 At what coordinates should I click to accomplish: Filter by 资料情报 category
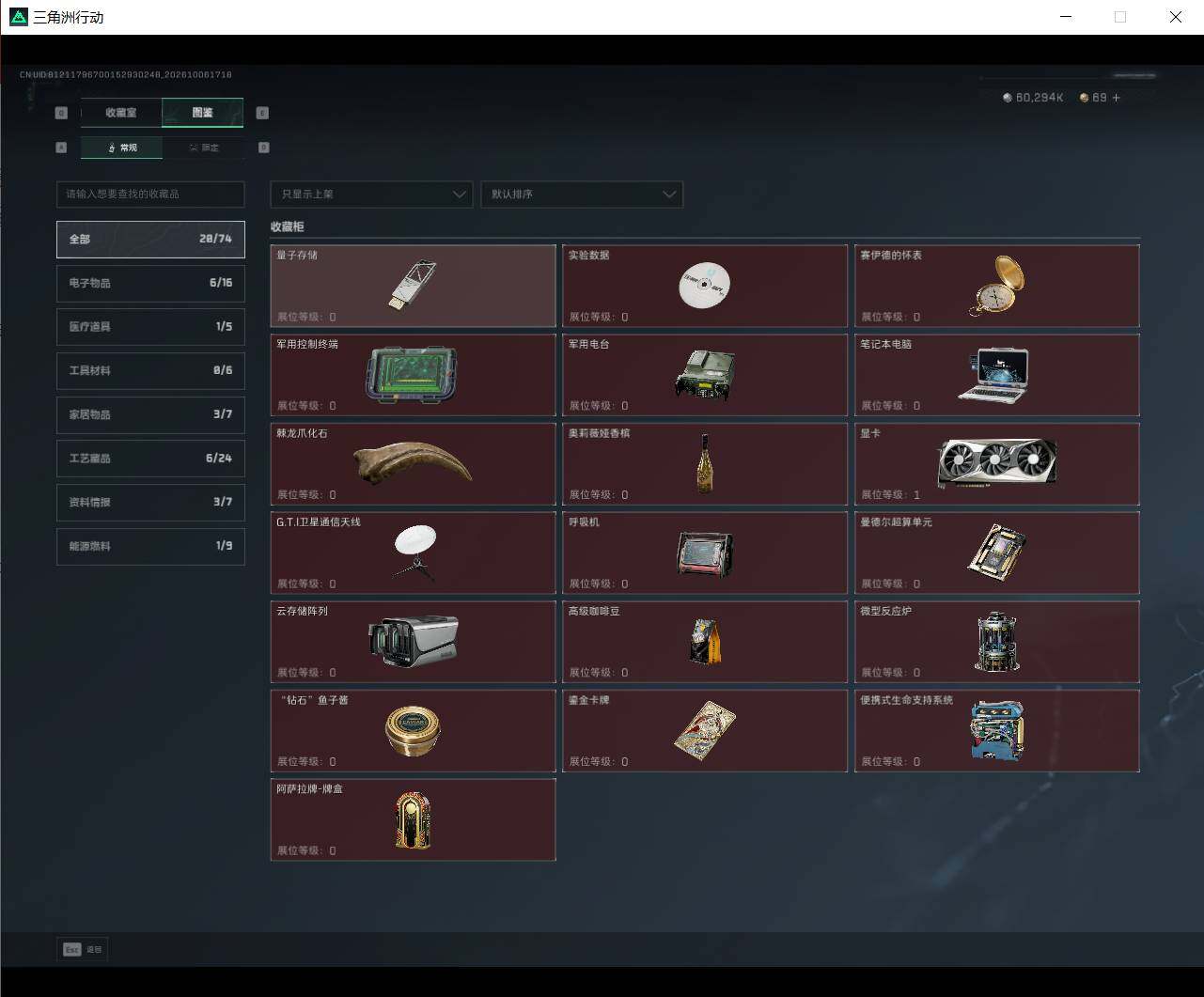click(x=150, y=503)
